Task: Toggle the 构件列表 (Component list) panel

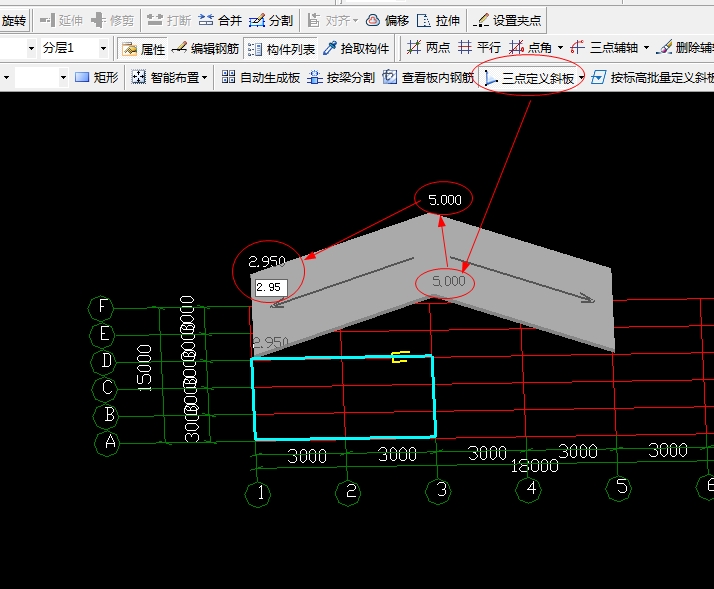Action: pyautogui.click(x=281, y=49)
